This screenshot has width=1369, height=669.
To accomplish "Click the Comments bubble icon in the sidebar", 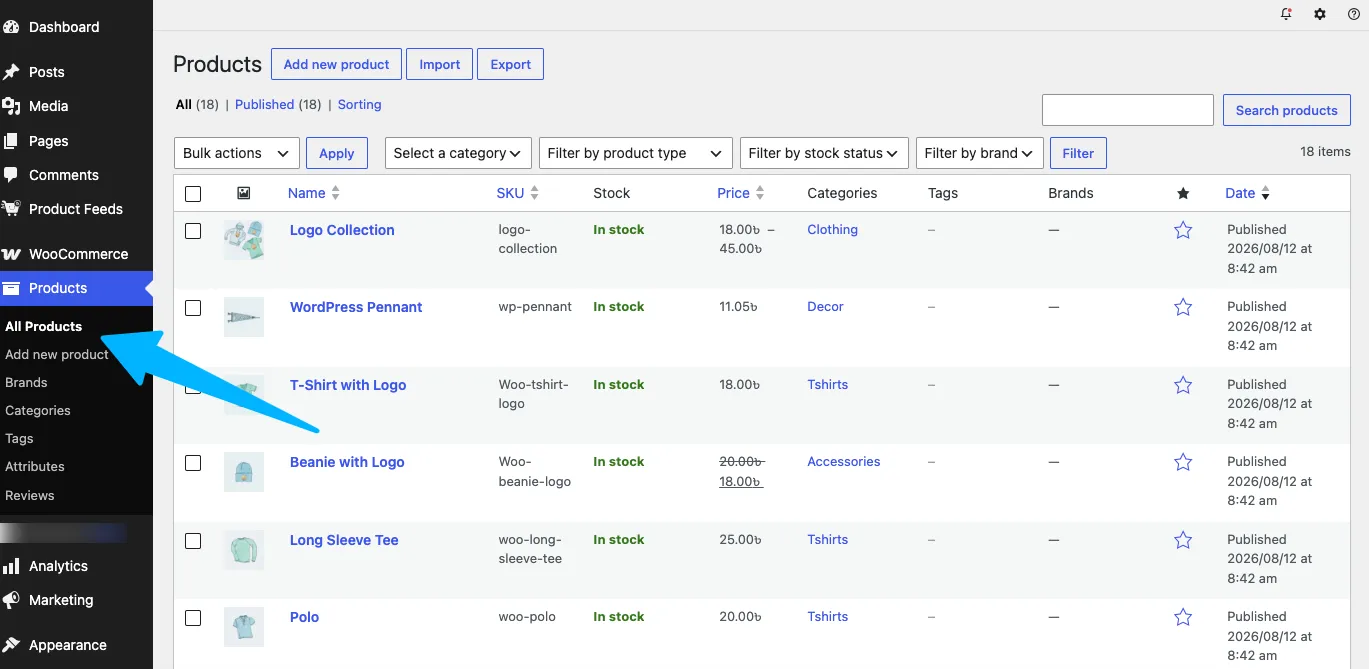I will (x=11, y=175).
